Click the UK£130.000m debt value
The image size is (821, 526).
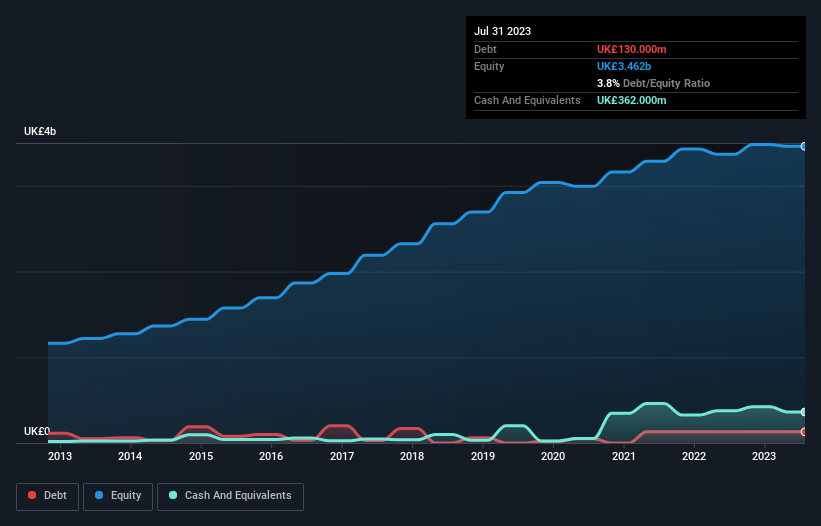click(631, 49)
